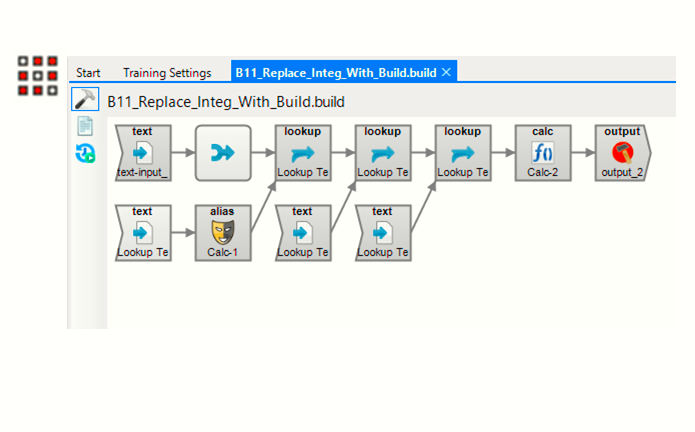Image resolution: width=695 pixels, height=432 pixels.
Task: Switch to the Start tab
Action: [x=89, y=73]
